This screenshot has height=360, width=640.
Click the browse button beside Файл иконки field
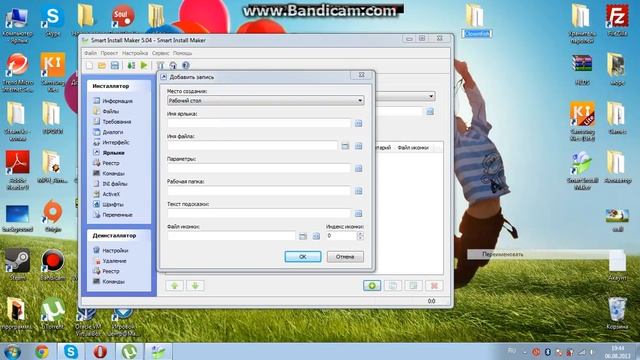pos(303,236)
